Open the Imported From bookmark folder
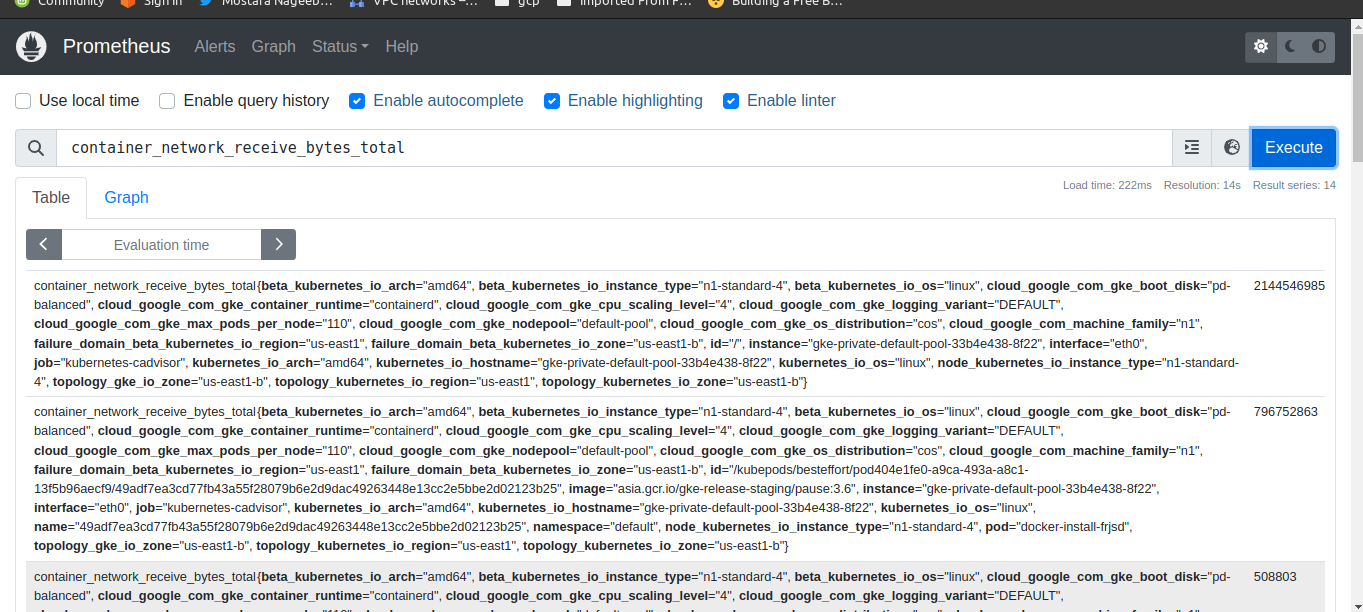 [x=624, y=3]
